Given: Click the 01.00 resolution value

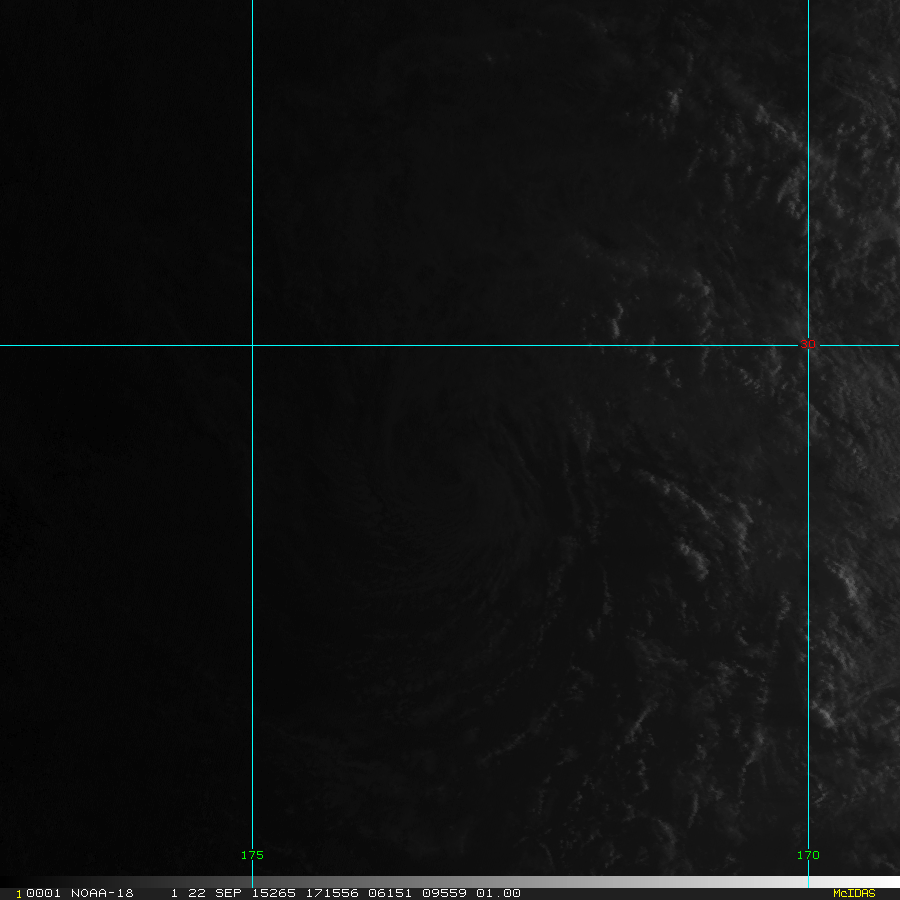Looking at the screenshot, I should [498, 893].
